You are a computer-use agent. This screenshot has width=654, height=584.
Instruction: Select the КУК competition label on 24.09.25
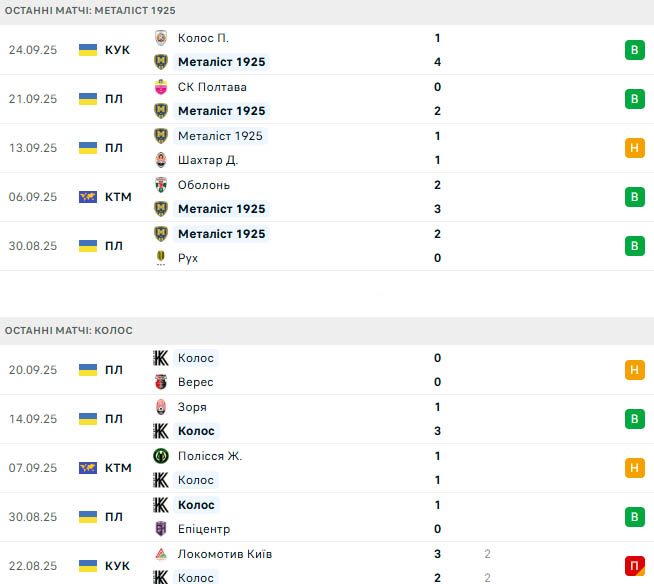117,50
